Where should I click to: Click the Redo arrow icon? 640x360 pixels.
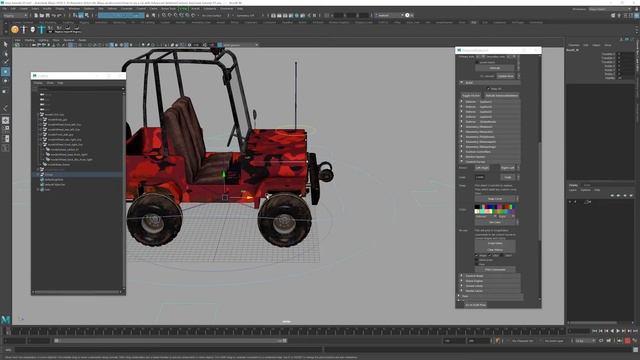(x=59, y=16)
